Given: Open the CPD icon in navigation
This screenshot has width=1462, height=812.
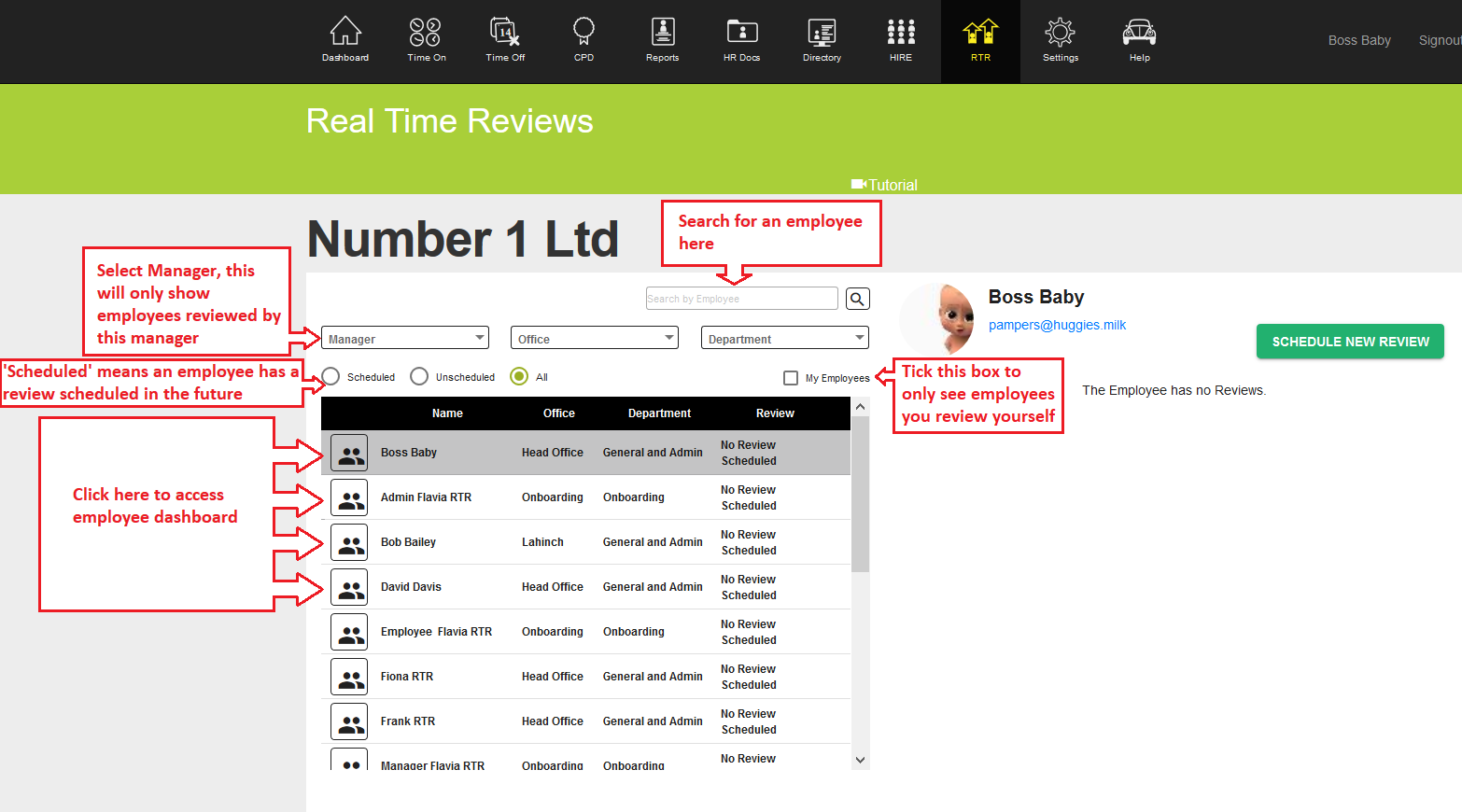Looking at the screenshot, I should 583,33.
